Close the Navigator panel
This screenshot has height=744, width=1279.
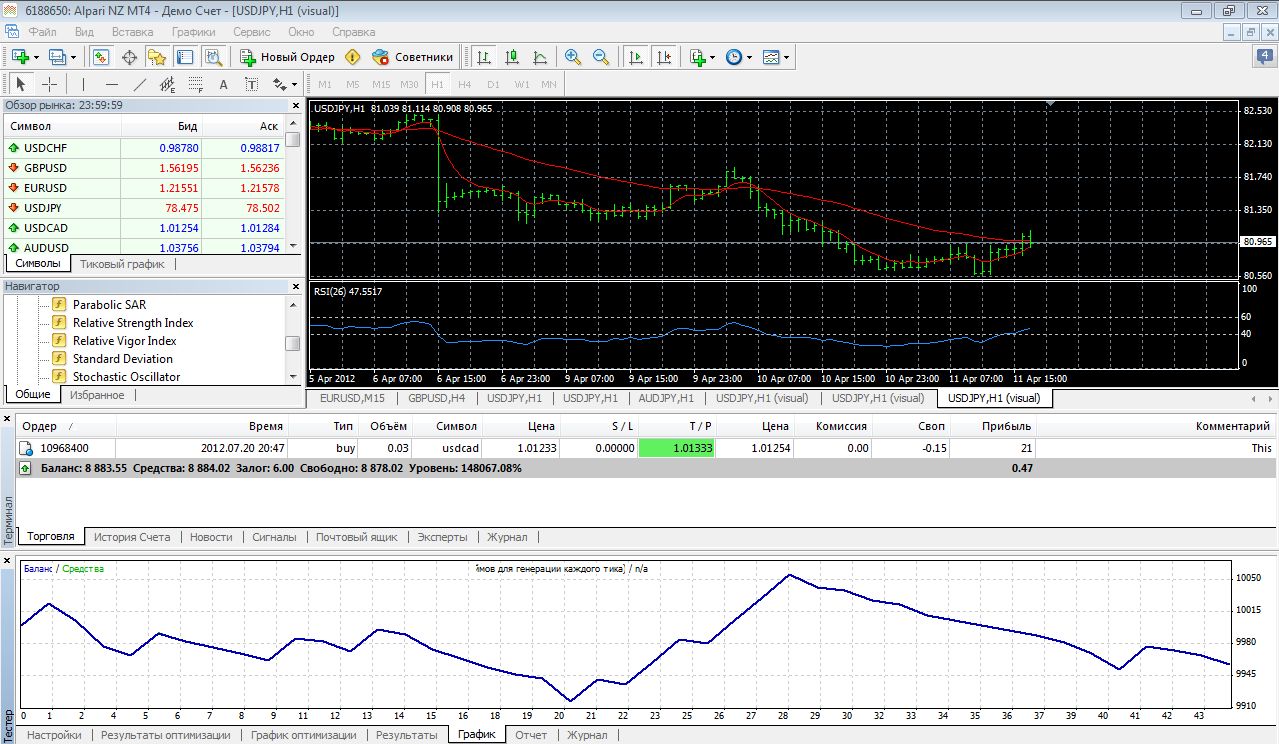pyautogui.click(x=295, y=287)
